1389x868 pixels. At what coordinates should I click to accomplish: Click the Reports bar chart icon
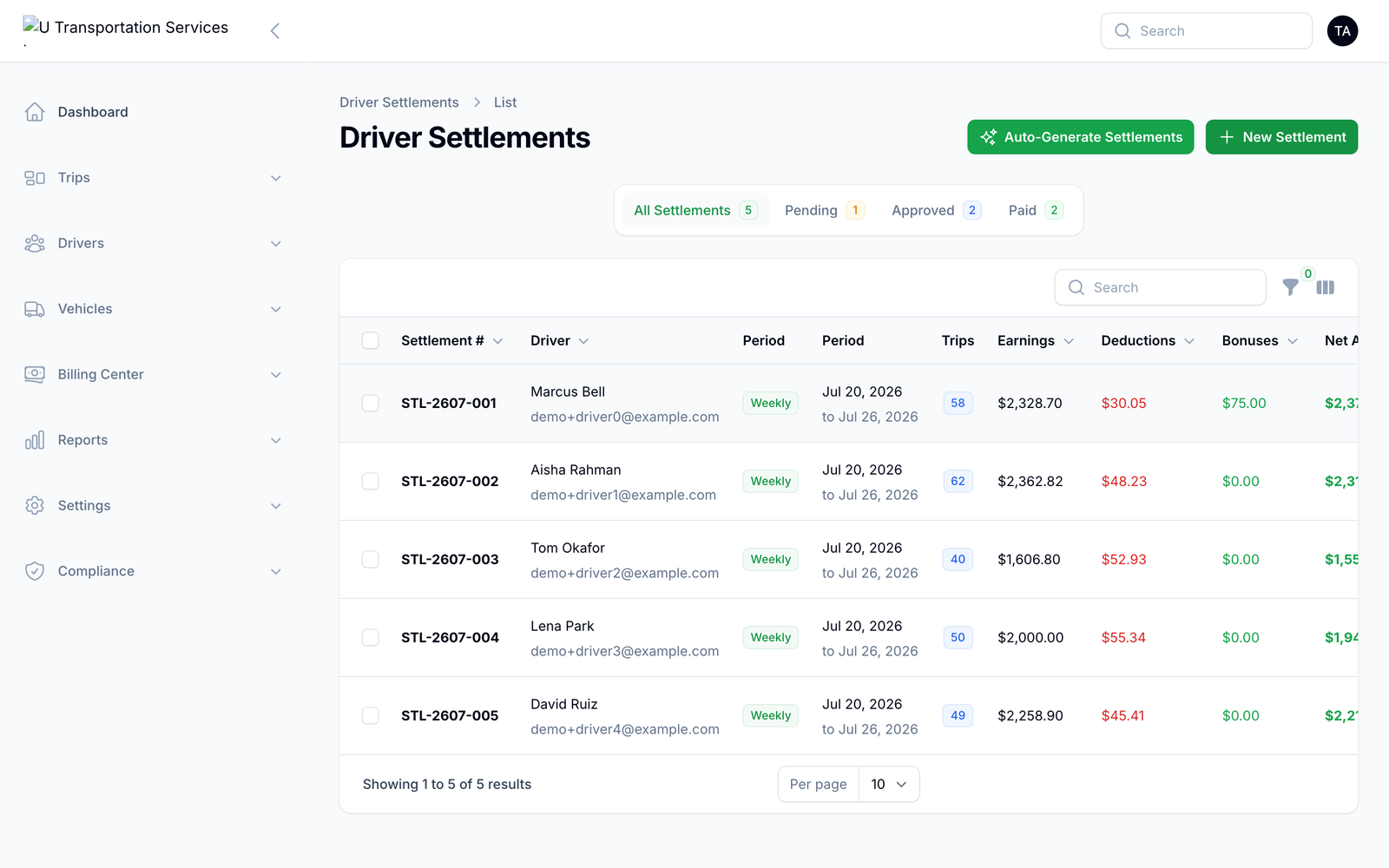click(35, 440)
